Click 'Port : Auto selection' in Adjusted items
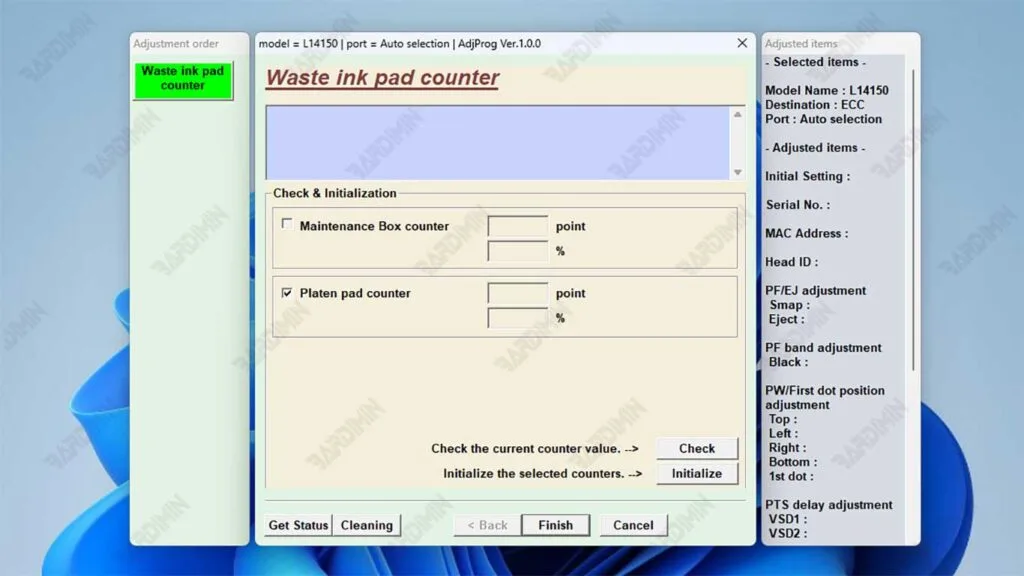Screen dimensions: 1024x576 point(824,120)
